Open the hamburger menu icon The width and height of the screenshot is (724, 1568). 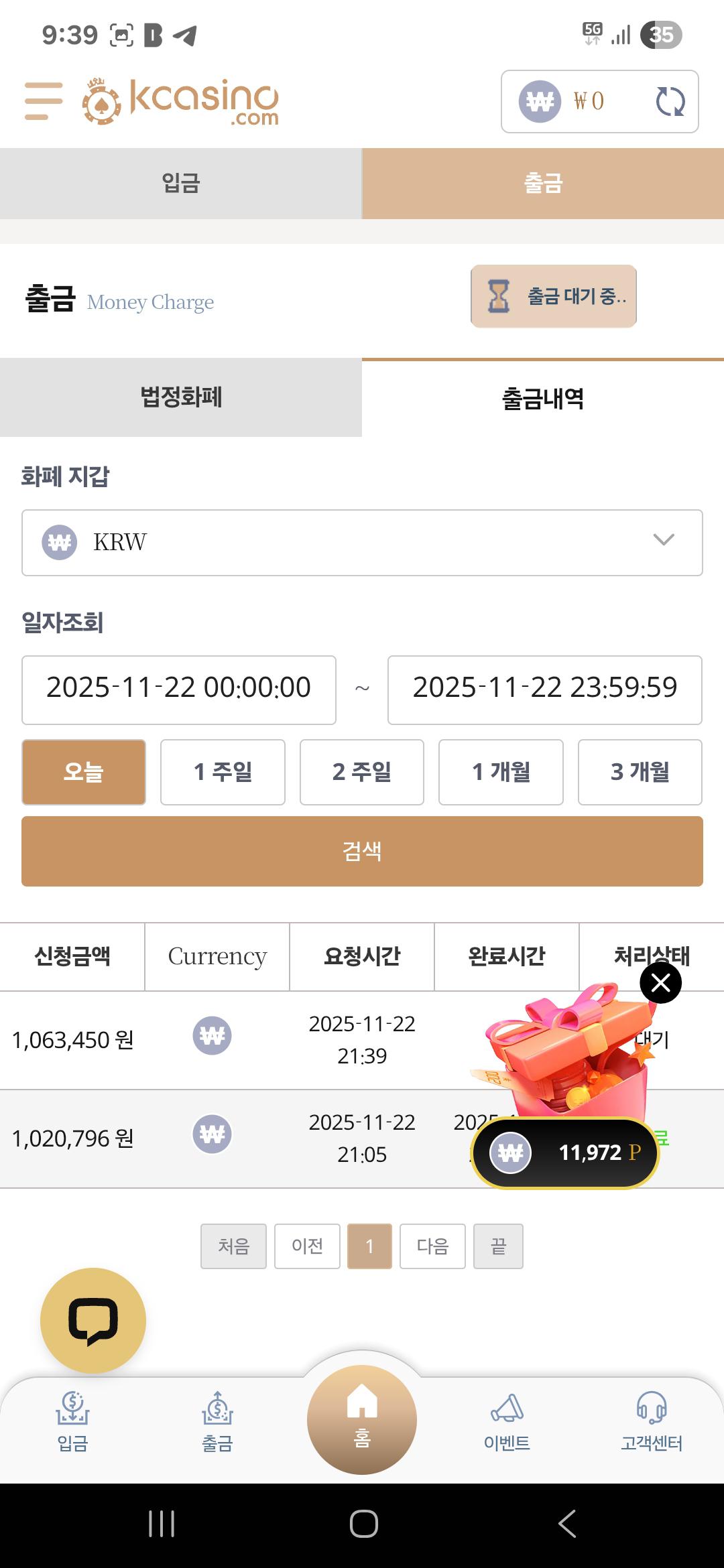coord(44,101)
